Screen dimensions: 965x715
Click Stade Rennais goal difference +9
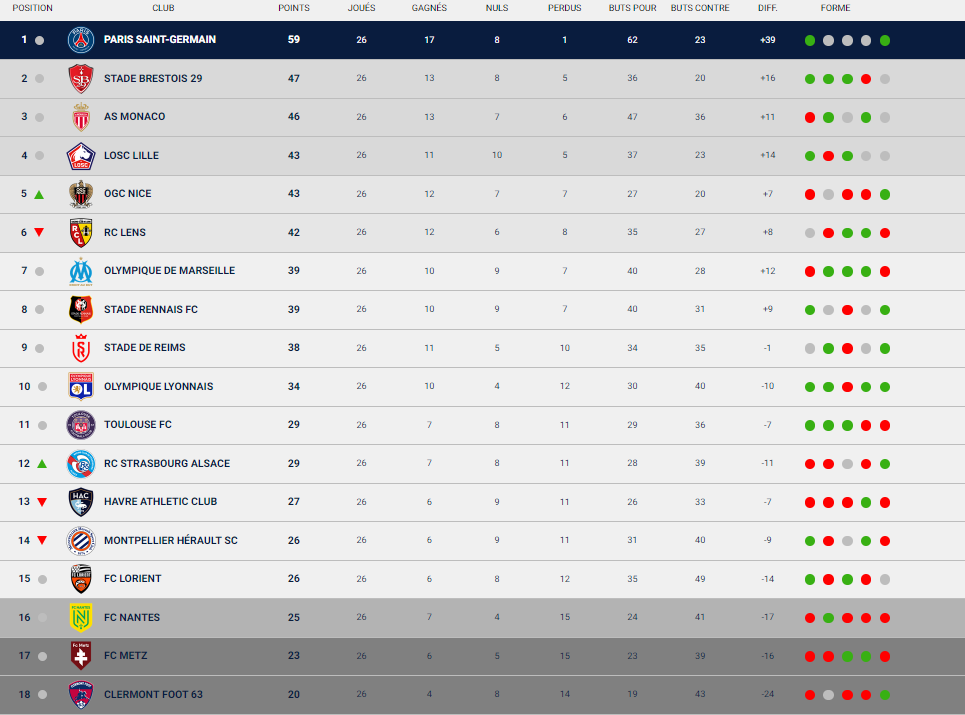click(767, 309)
